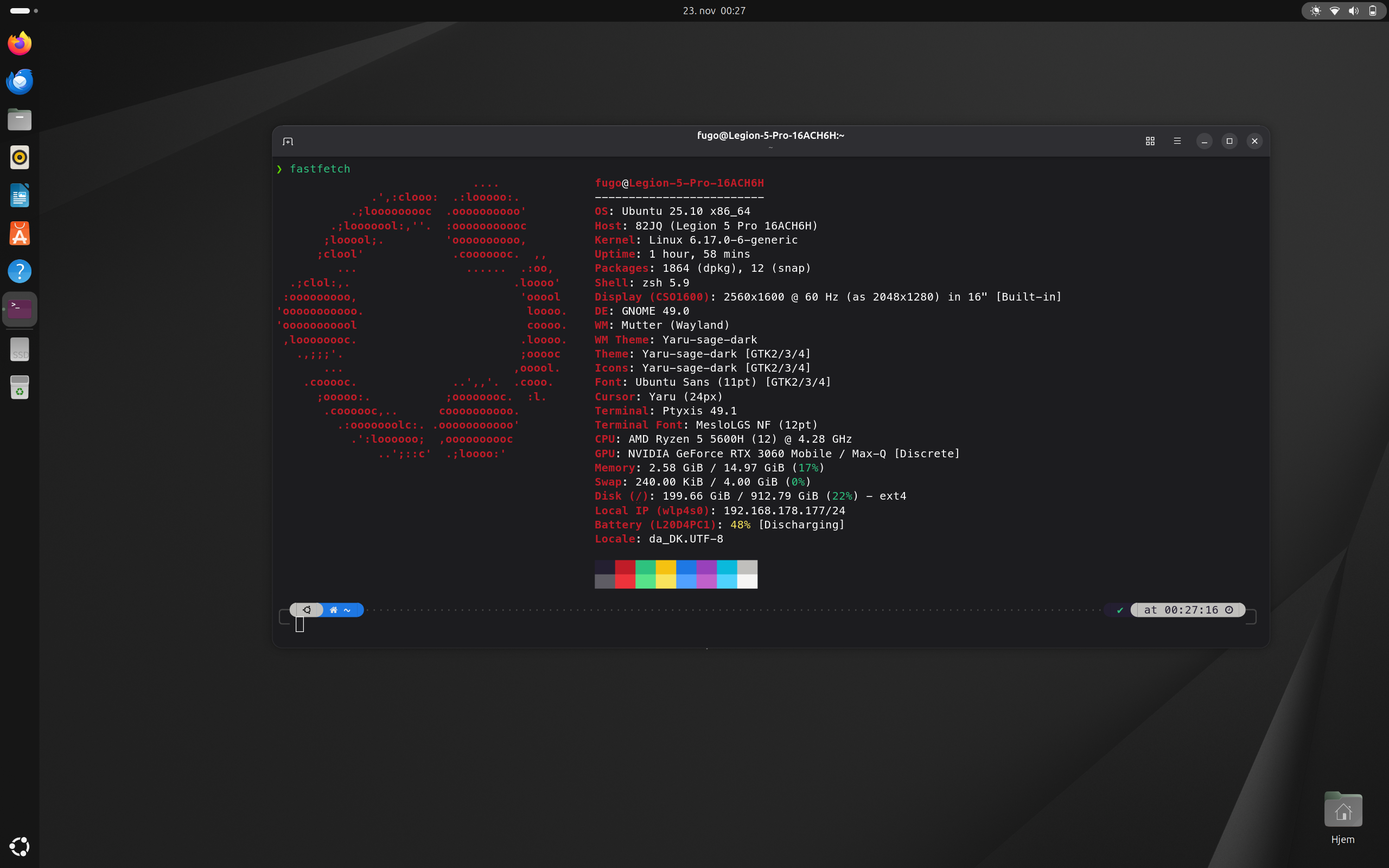The width and height of the screenshot is (1389, 868).
Task: Click the workspace indicator pill
Action: pyautogui.click(x=20, y=11)
